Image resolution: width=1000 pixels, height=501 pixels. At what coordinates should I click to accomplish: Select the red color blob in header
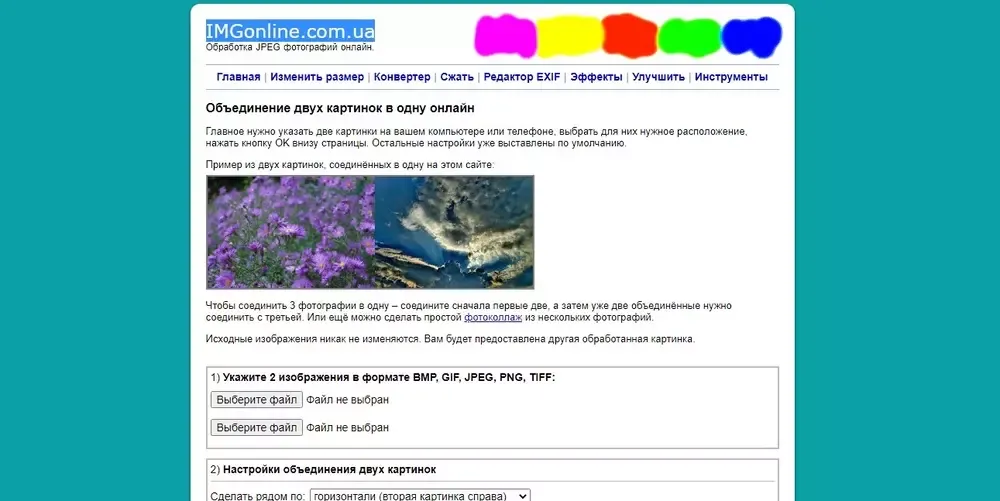pos(629,36)
